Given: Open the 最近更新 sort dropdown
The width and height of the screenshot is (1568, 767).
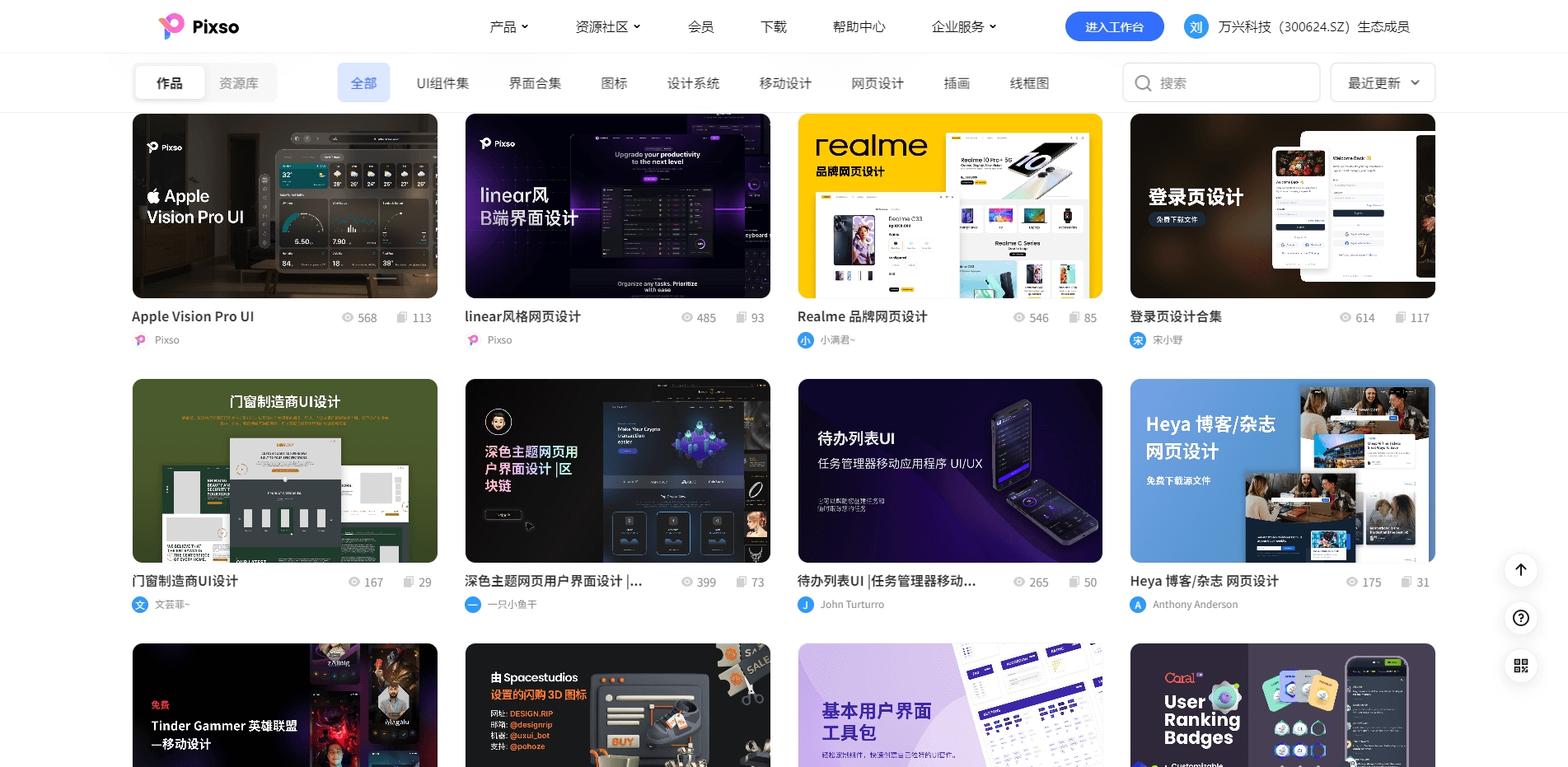Looking at the screenshot, I should tap(1383, 82).
